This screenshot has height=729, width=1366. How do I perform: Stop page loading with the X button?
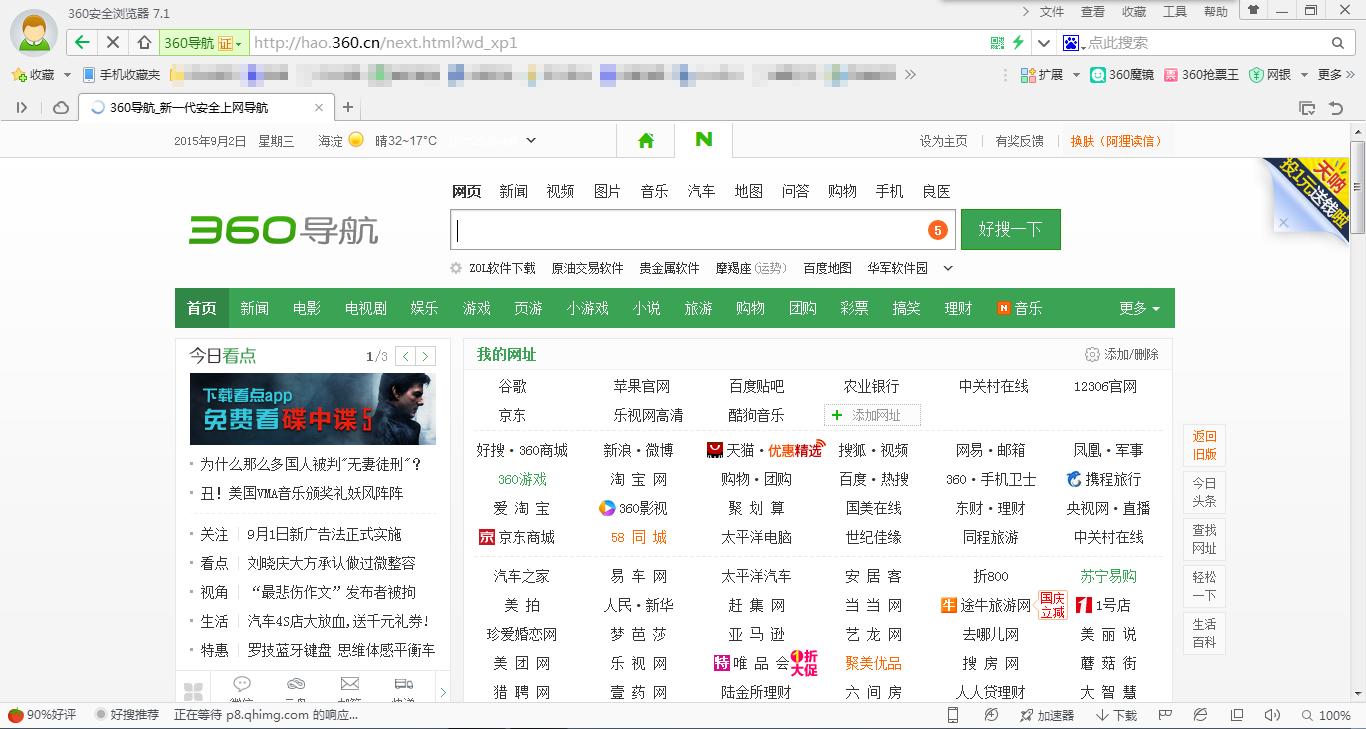click(x=113, y=43)
